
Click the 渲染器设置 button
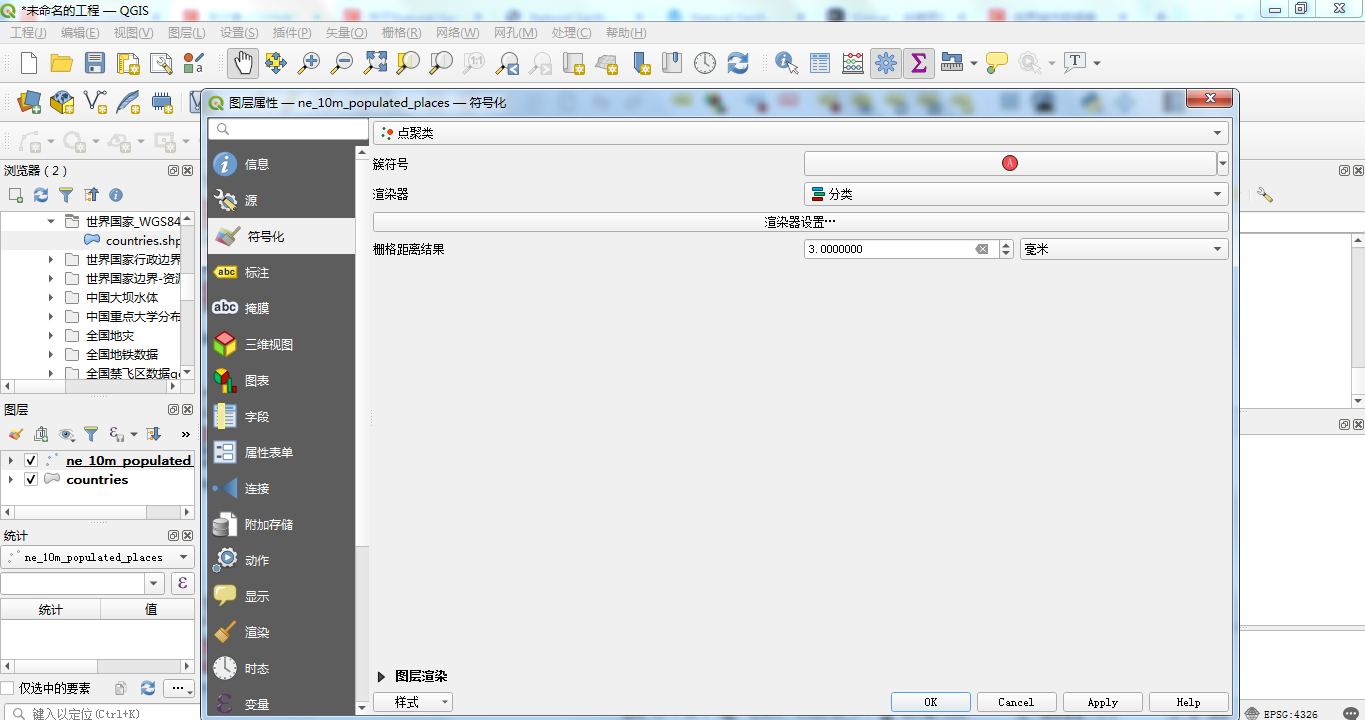click(x=801, y=222)
